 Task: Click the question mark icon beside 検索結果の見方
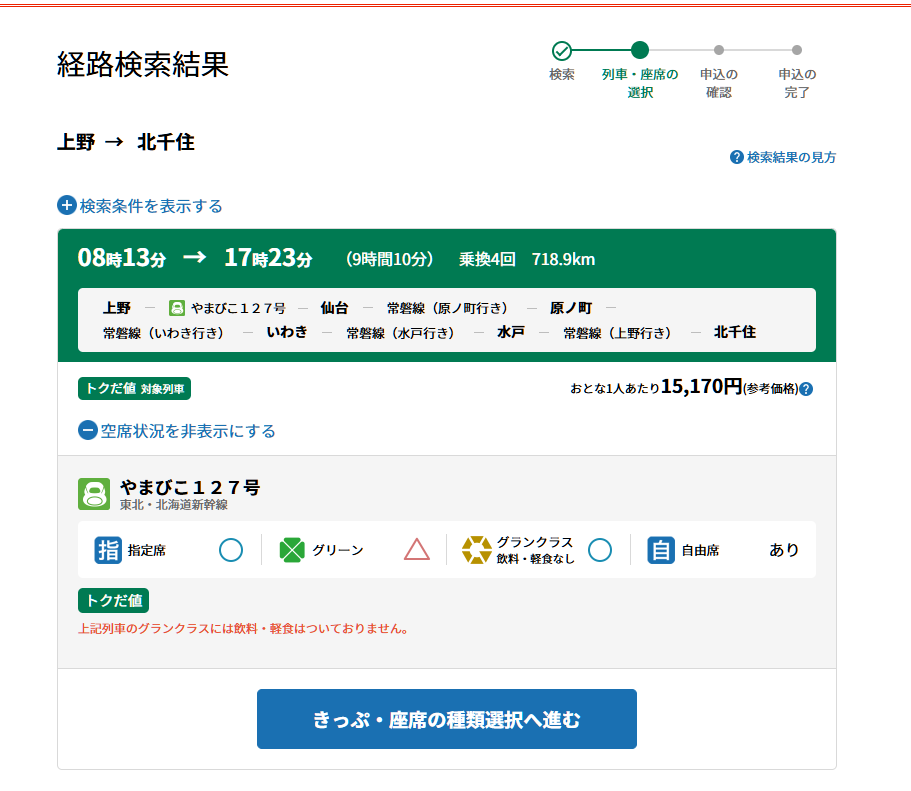pyautogui.click(x=736, y=157)
